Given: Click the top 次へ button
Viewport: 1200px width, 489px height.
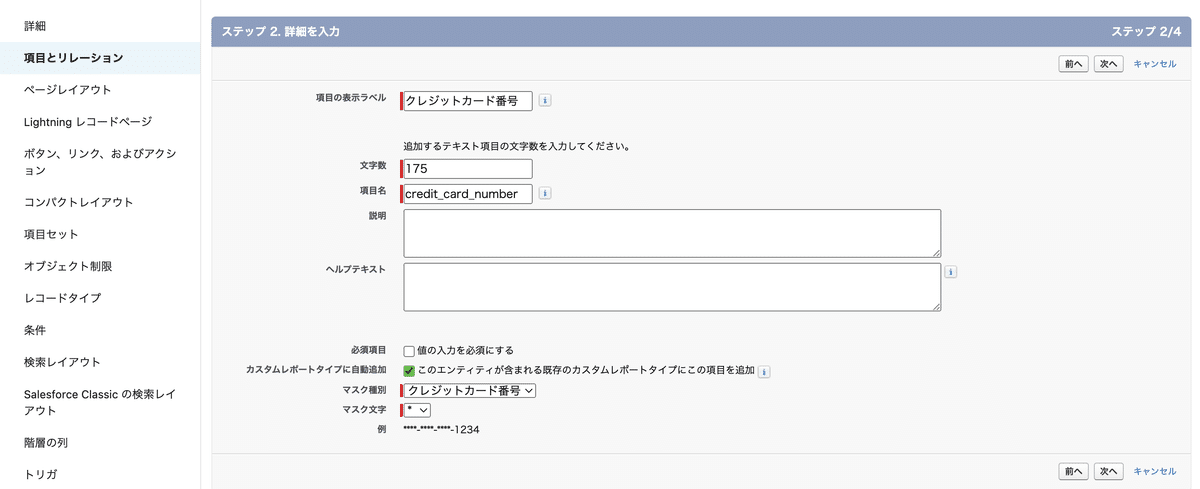Looking at the screenshot, I should click(1109, 63).
